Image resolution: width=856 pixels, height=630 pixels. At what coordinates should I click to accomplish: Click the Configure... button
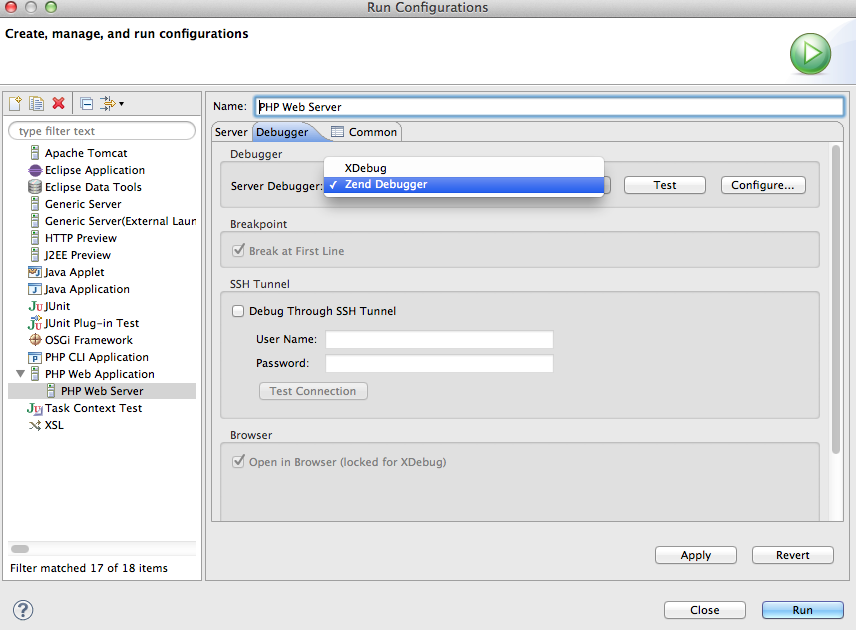click(763, 185)
